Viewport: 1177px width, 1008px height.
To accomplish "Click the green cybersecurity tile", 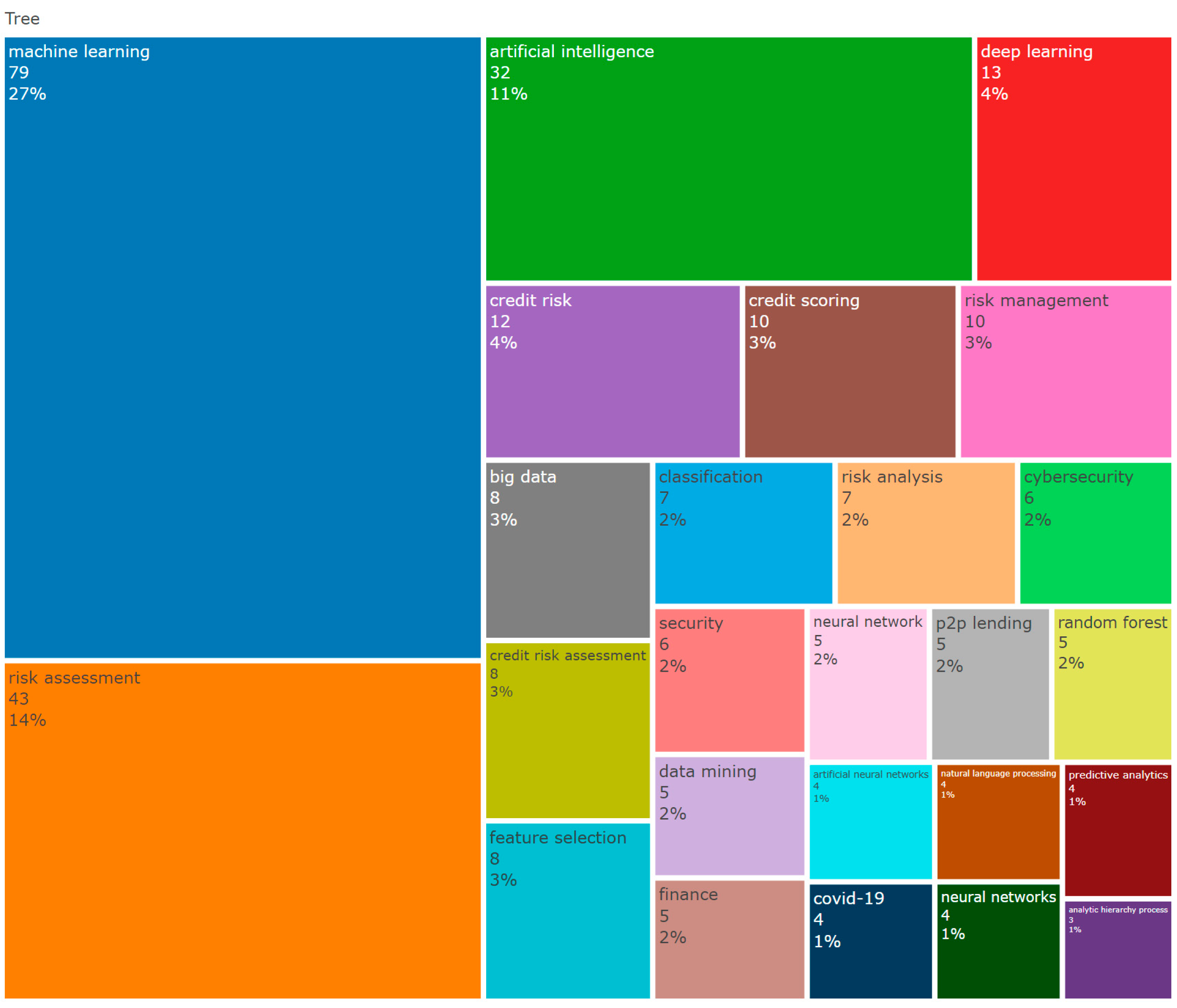I will click(1095, 533).
